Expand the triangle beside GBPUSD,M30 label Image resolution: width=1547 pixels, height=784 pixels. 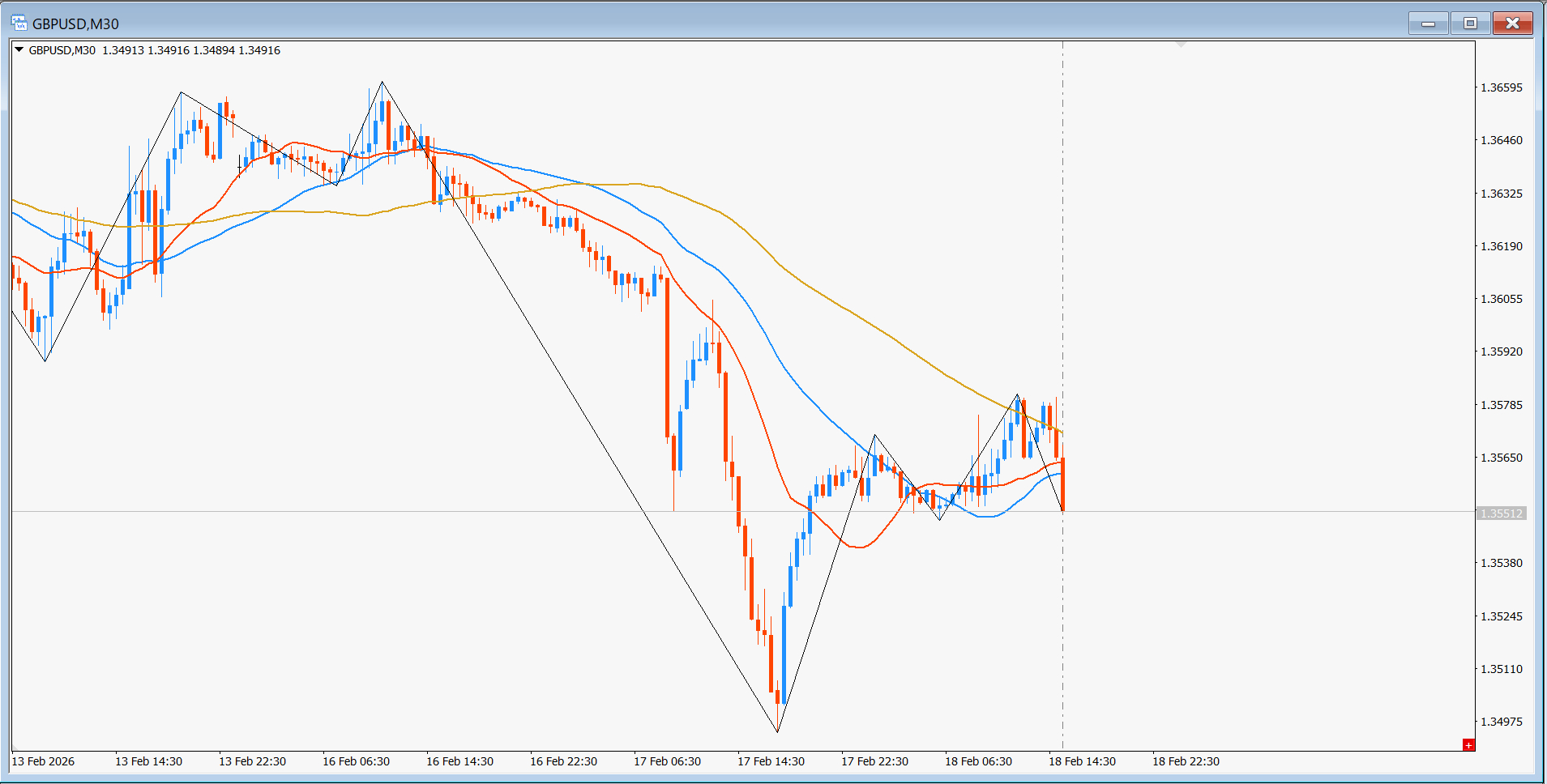tap(19, 50)
